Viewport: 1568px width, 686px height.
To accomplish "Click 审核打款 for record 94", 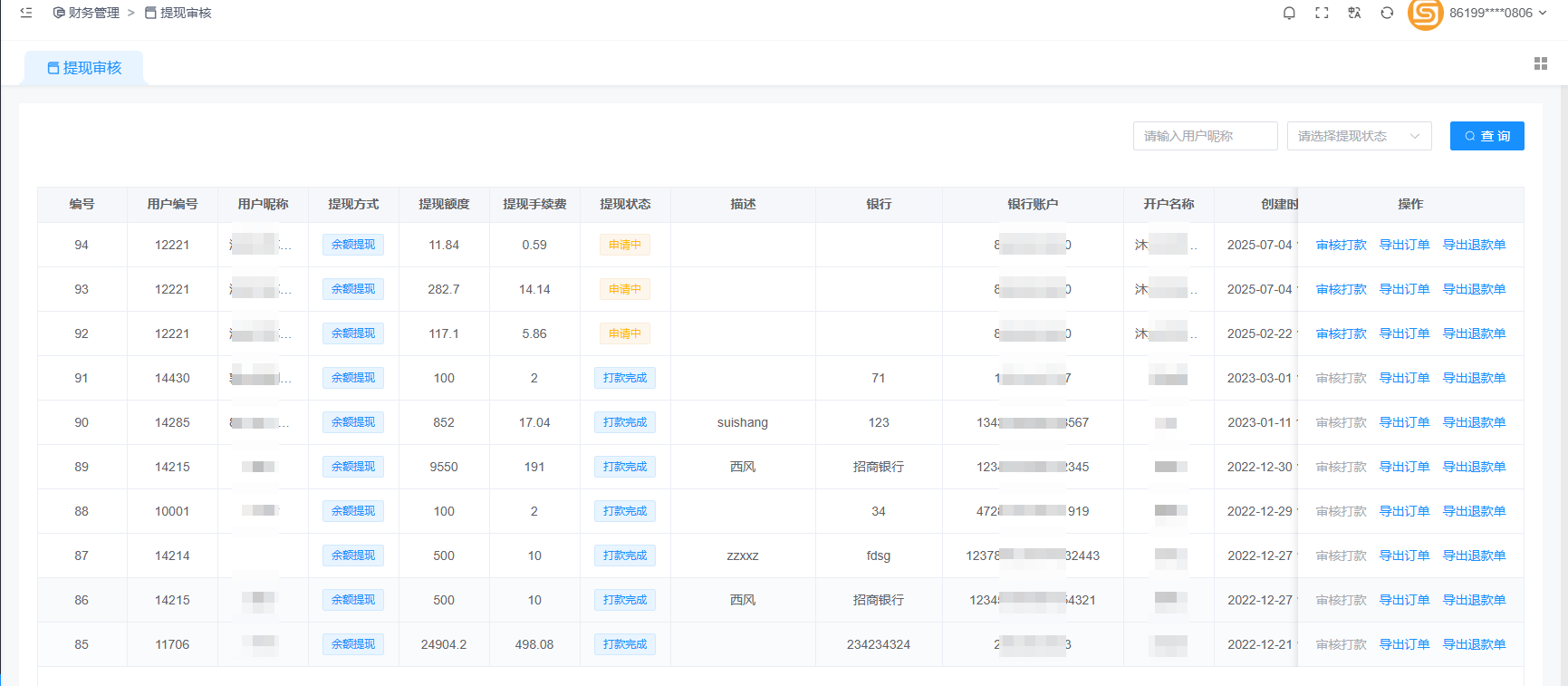I will click(x=1341, y=245).
